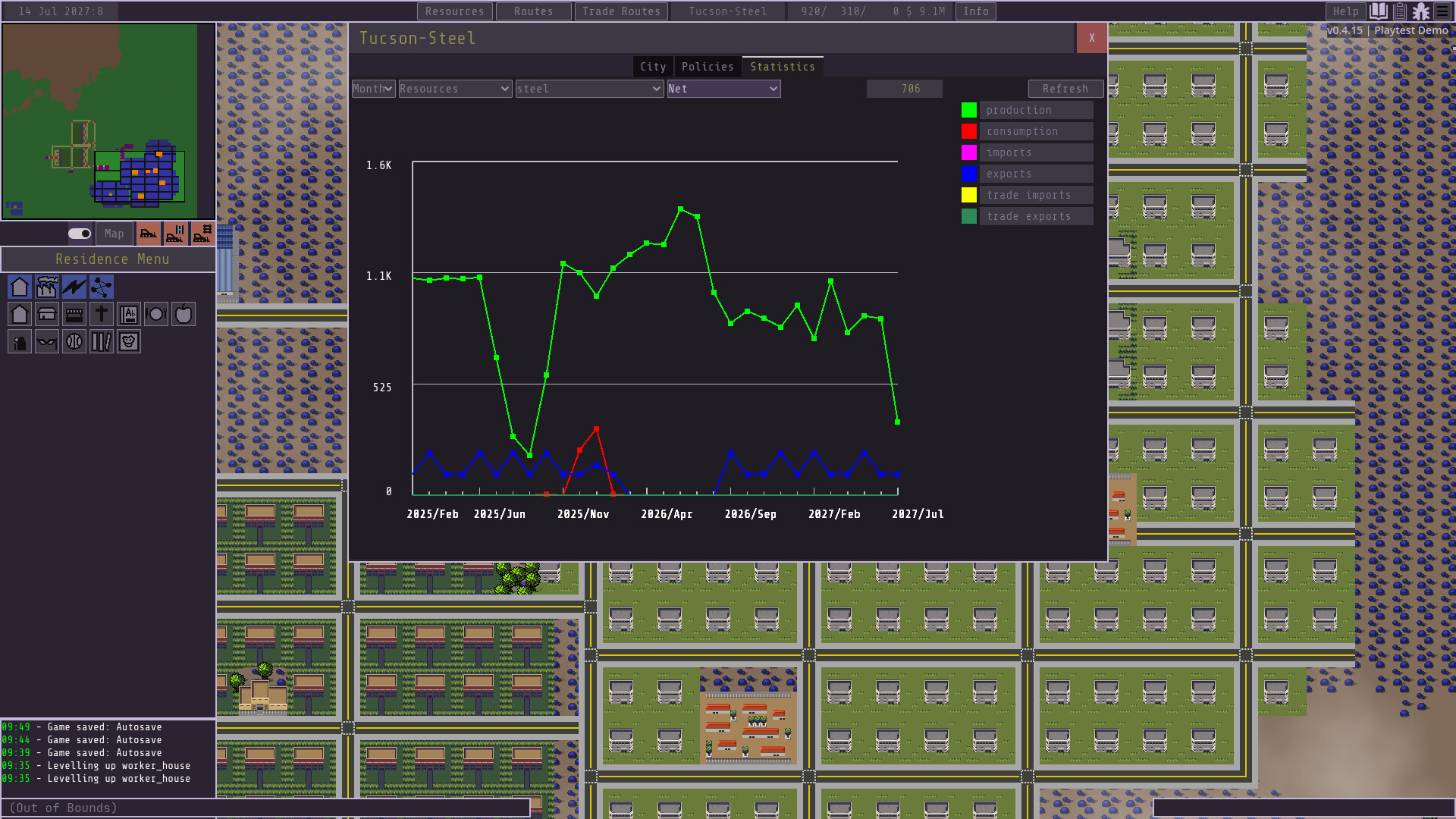Open the Trade Routes menu
This screenshot has height=819, width=1456.
[x=621, y=11]
